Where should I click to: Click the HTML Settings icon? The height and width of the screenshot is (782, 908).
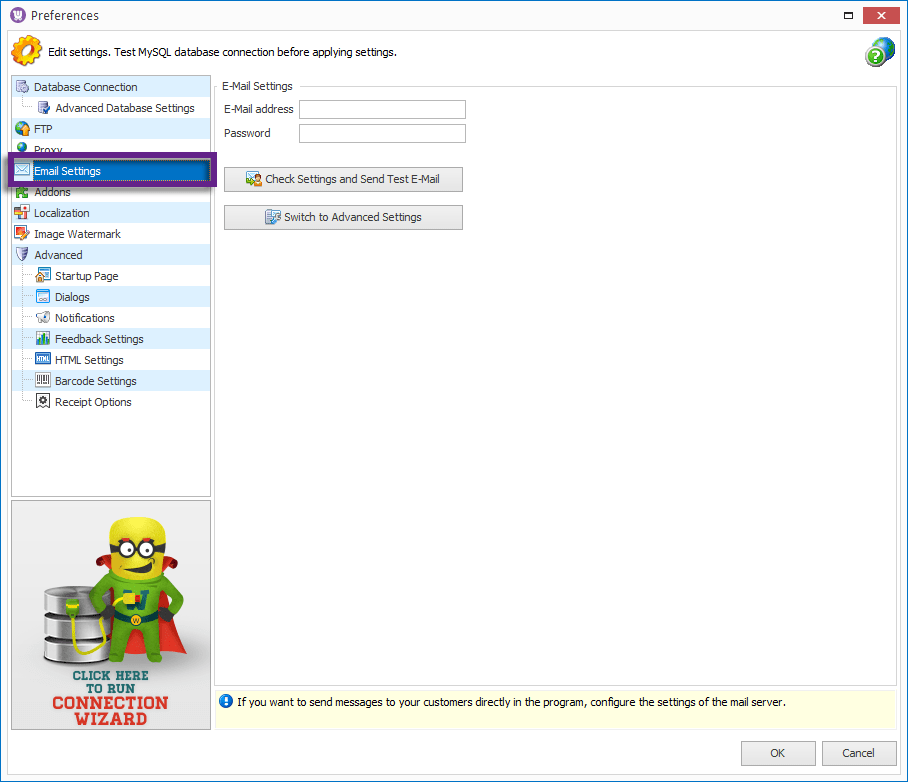(x=43, y=359)
